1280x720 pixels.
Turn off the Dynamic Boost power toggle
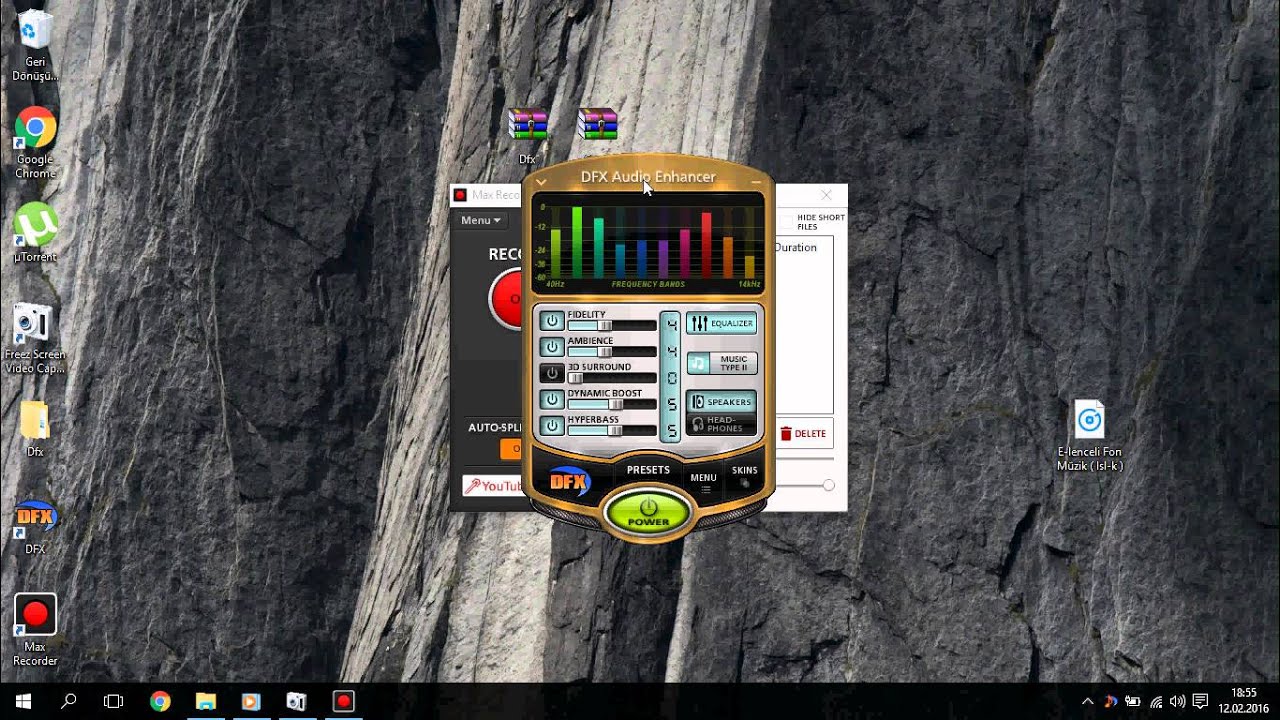[551, 399]
